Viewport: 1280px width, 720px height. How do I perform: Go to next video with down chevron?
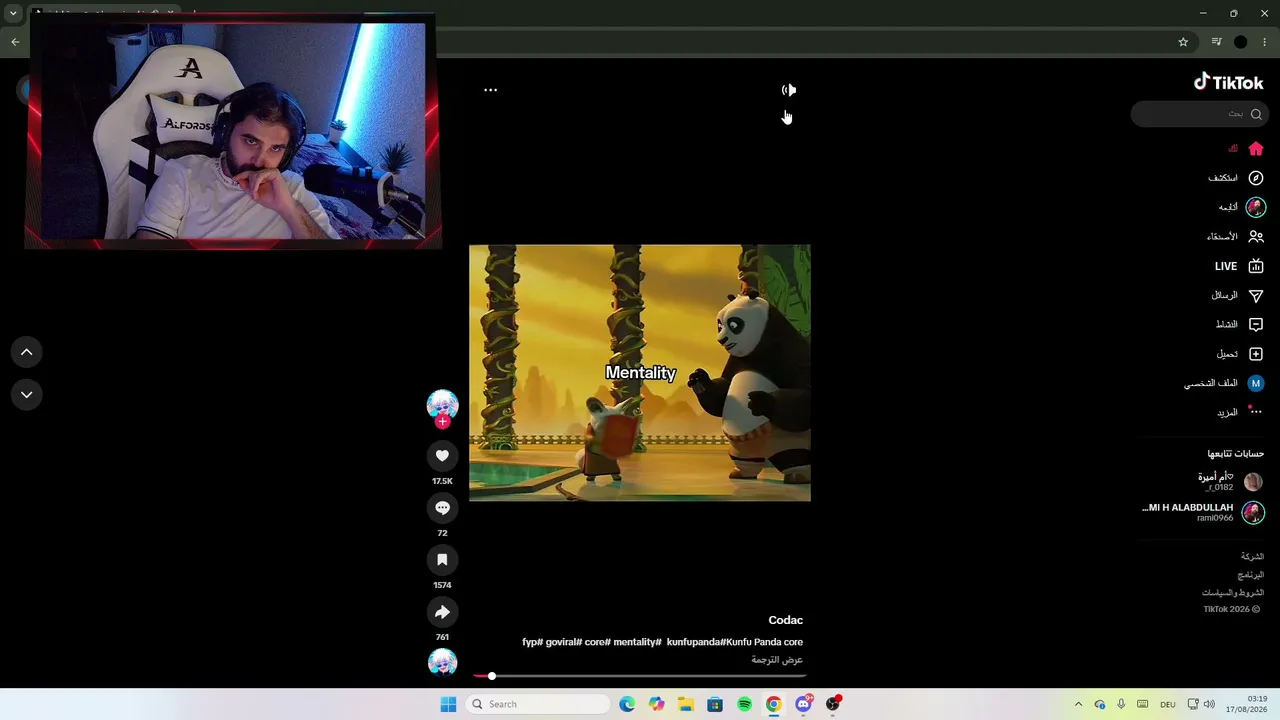click(27, 395)
